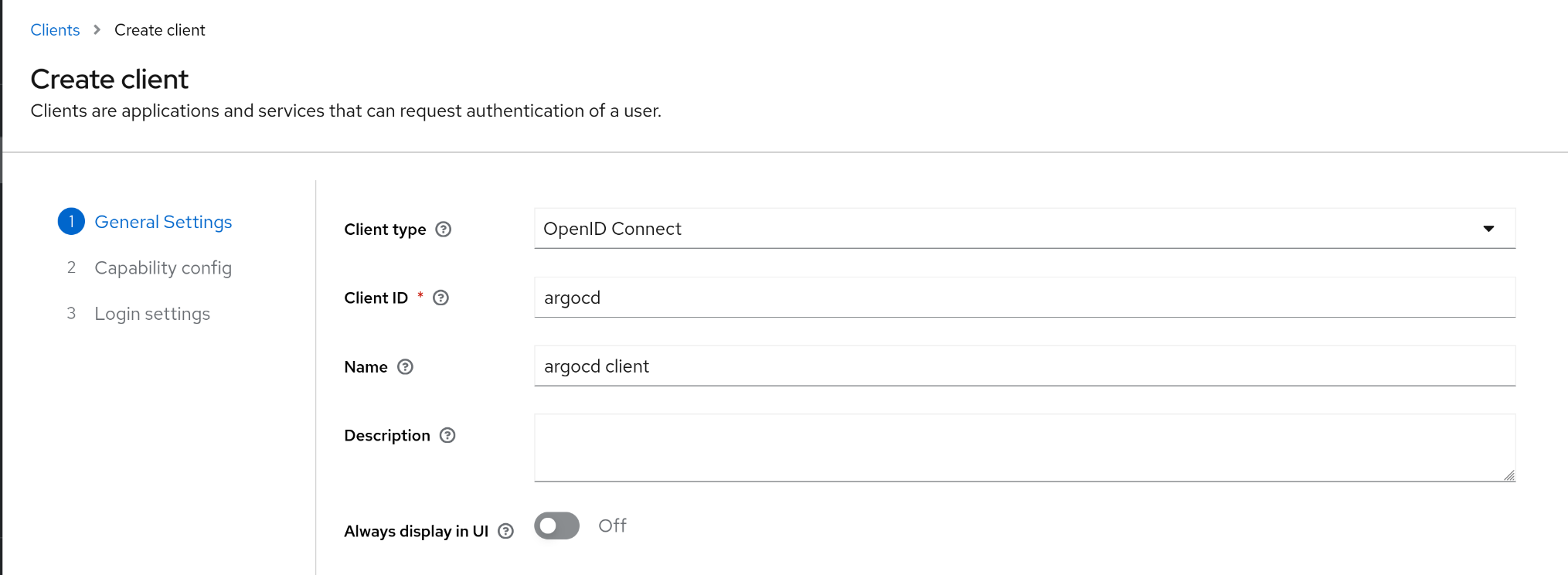Click the step 1 number circle

(71, 222)
